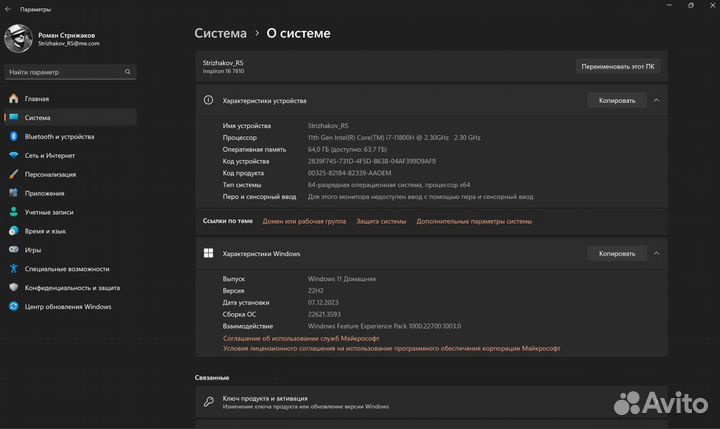This screenshot has height=429, width=720.
Task: Click the magnifier icon in search box
Action: pyautogui.click(x=128, y=72)
